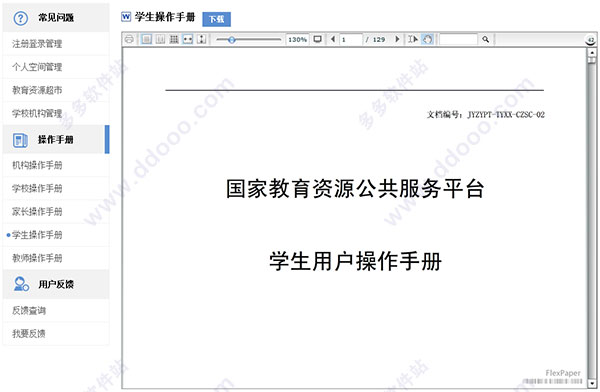Select 操作手册 section header
Image resolution: width=600 pixels, height=392 pixels.
(56, 140)
